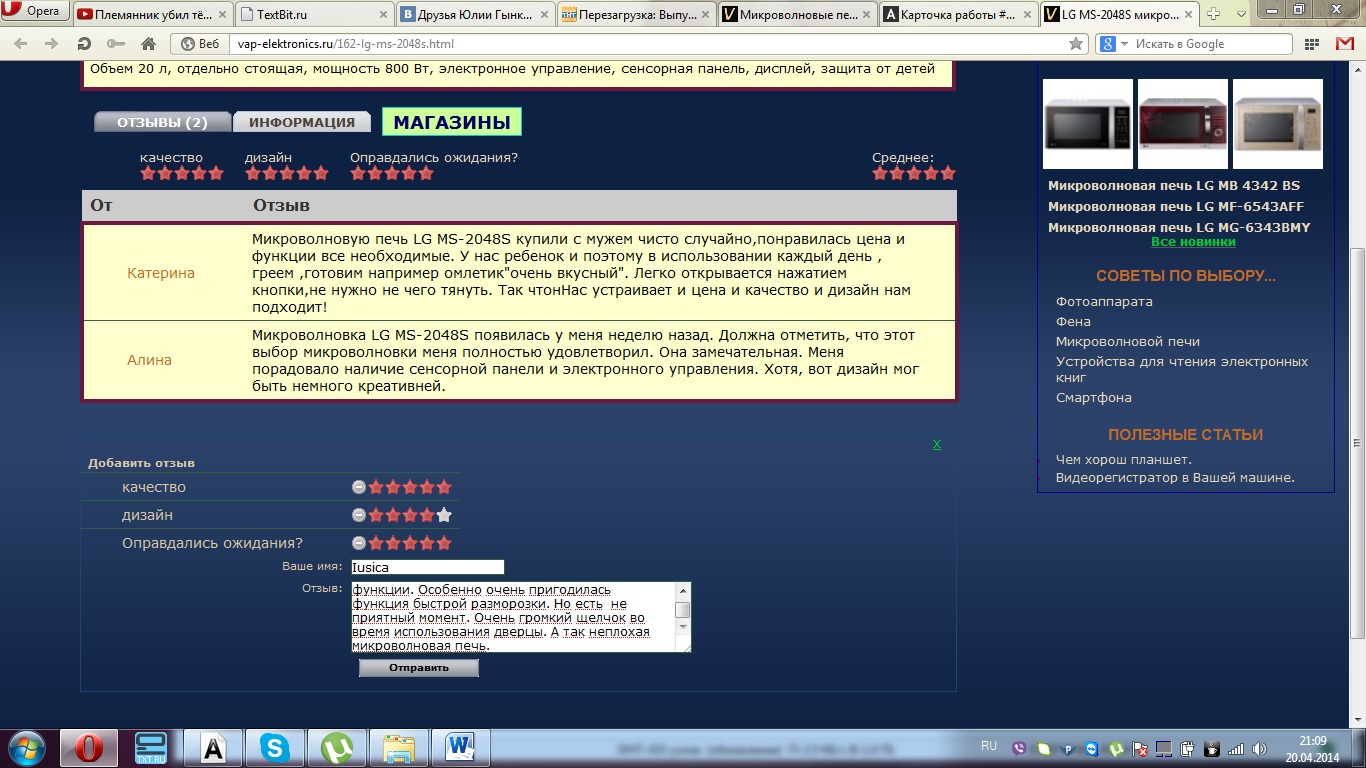Screen dimensions: 1366x768
Task: Open the beige LG microwave thumbnail
Action: click(1278, 124)
